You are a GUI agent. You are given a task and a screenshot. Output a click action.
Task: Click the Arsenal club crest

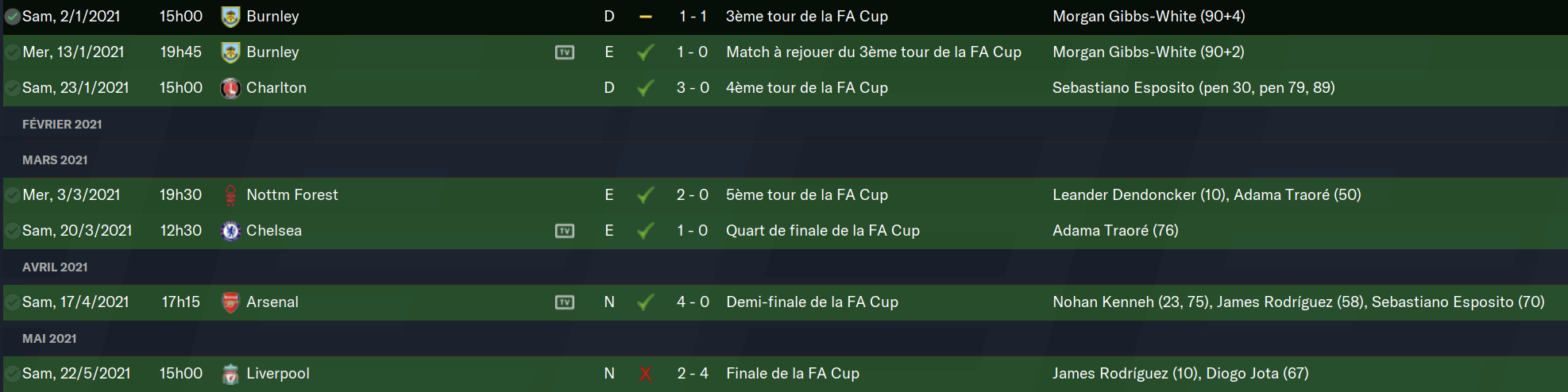coord(230,302)
